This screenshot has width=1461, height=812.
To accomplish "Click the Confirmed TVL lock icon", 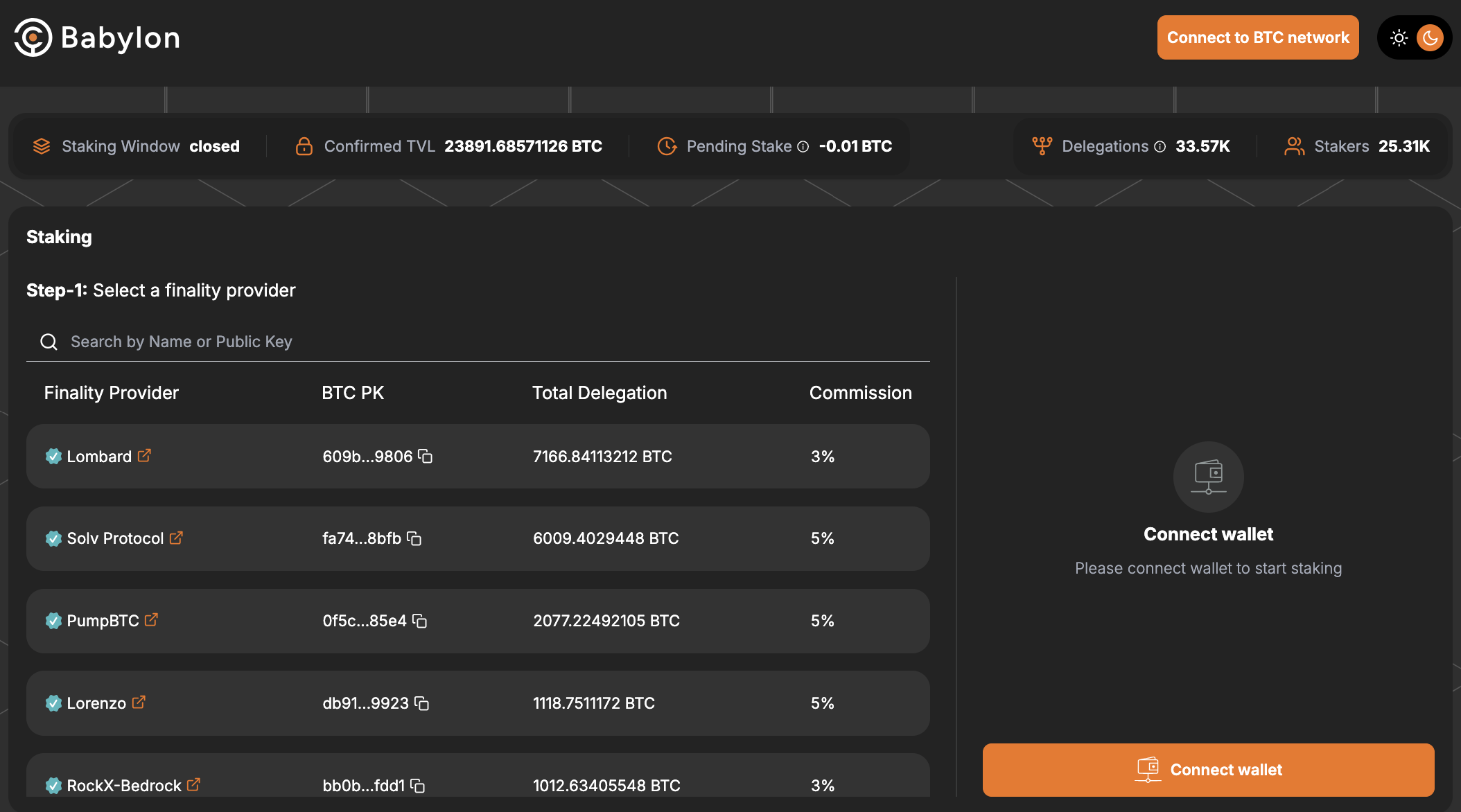I will point(304,146).
